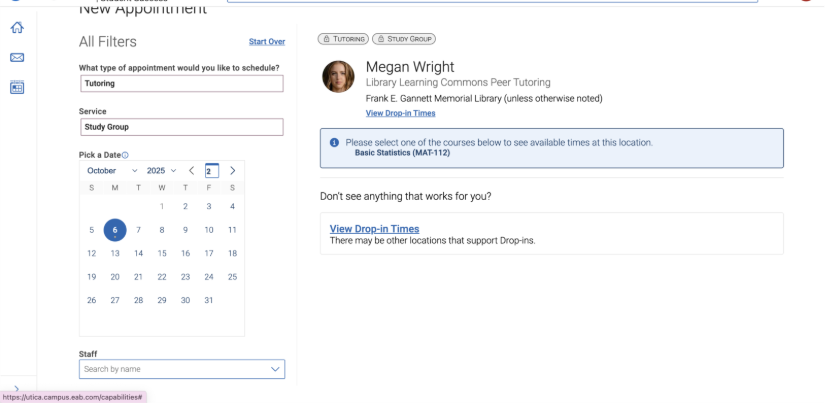Screen dimensions: 828x403
Task: Open the Messages envelope icon
Action: point(17,58)
